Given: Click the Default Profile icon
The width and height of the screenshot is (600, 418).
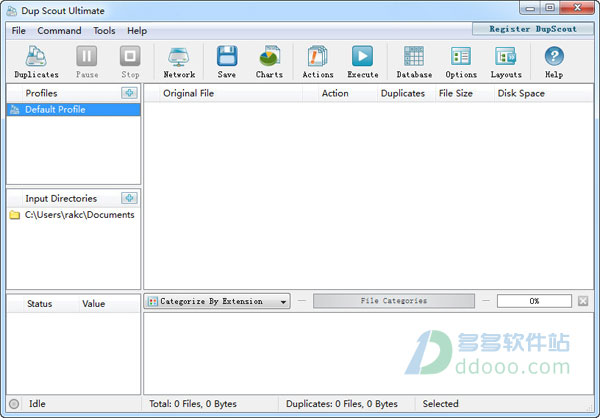Looking at the screenshot, I should click(x=15, y=110).
